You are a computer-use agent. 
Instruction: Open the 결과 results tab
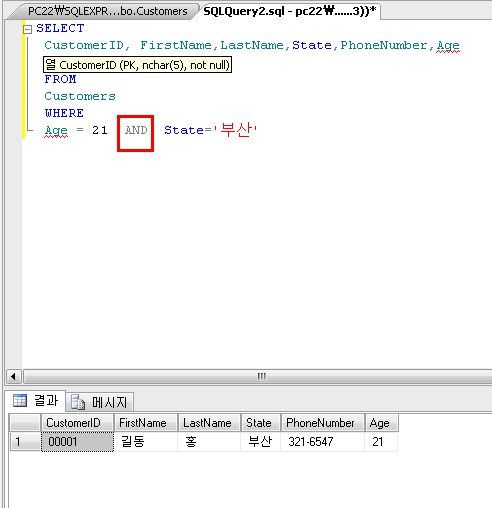(35, 401)
